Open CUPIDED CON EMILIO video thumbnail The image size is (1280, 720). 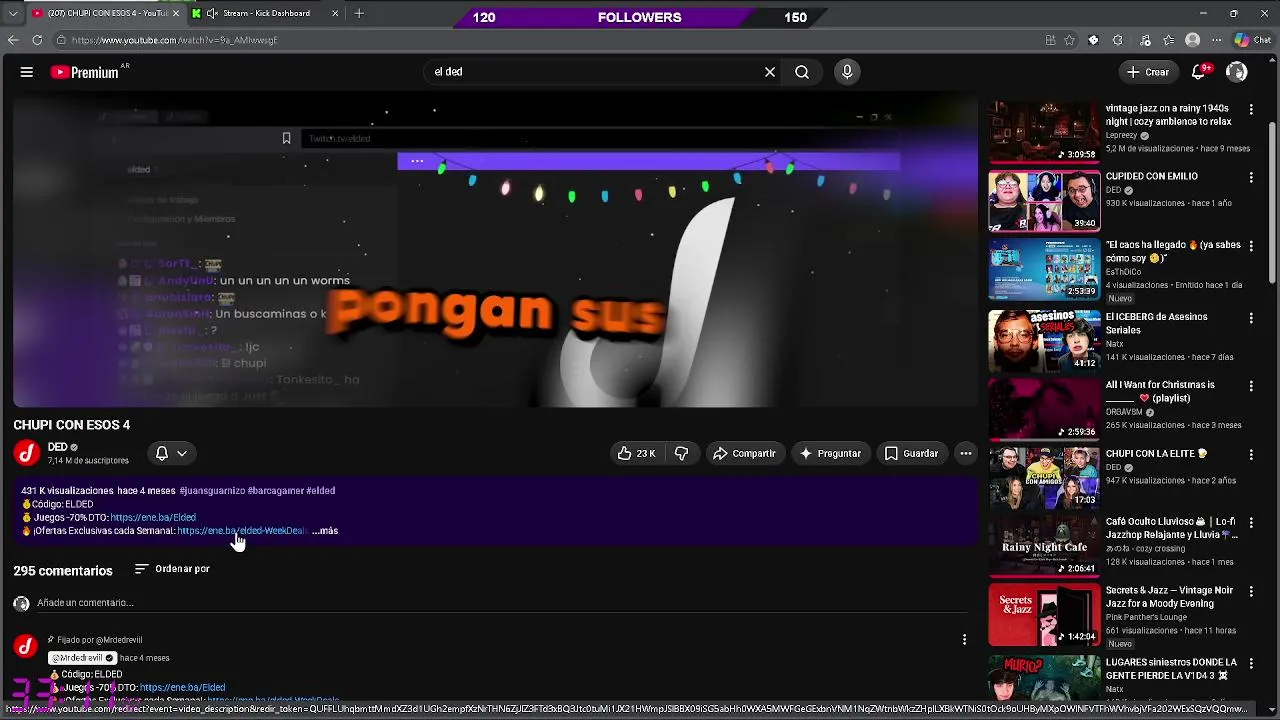click(1044, 200)
